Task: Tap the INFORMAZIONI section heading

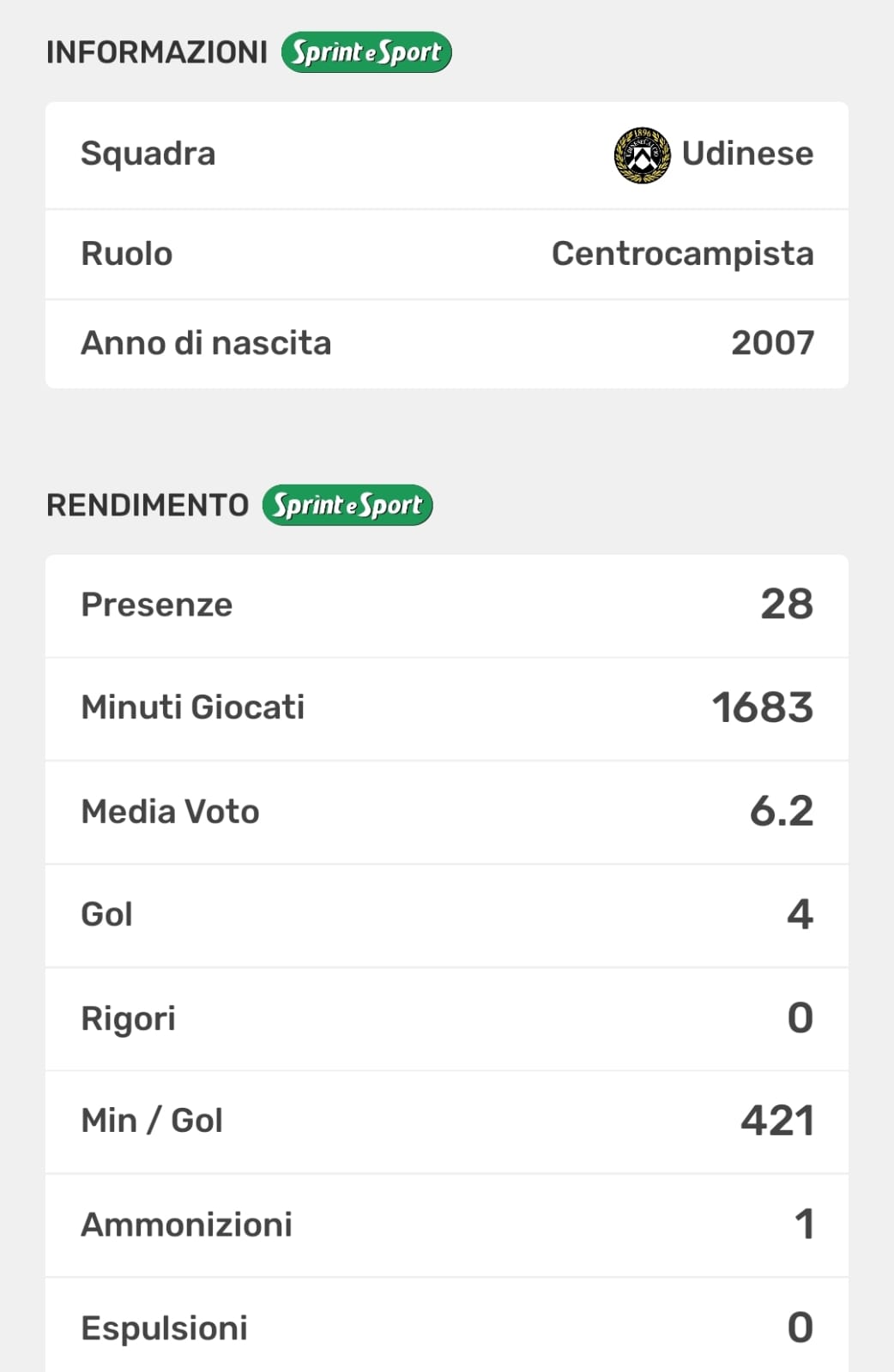Action: [157, 52]
